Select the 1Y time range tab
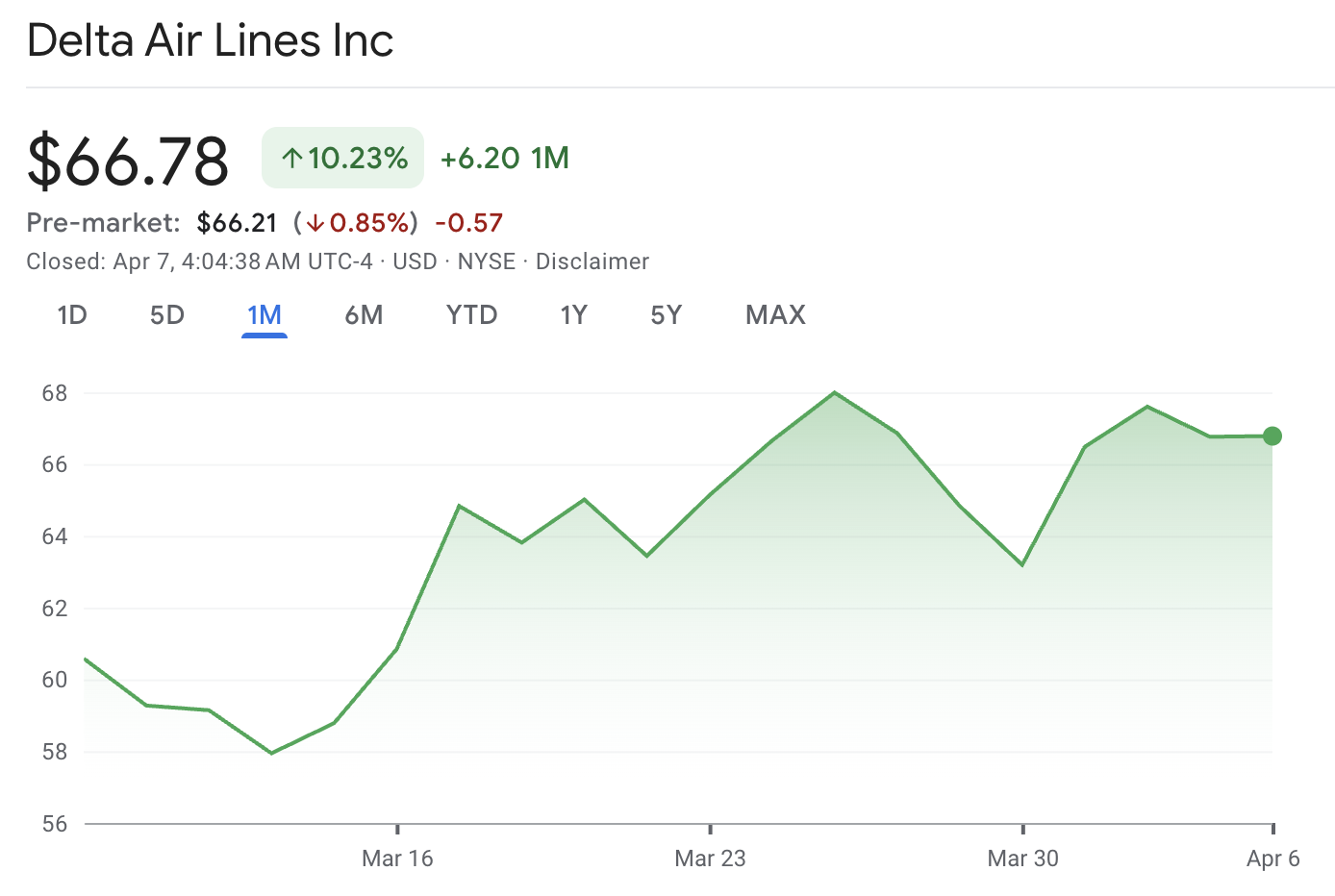The width and height of the screenshot is (1335, 896). [x=573, y=315]
